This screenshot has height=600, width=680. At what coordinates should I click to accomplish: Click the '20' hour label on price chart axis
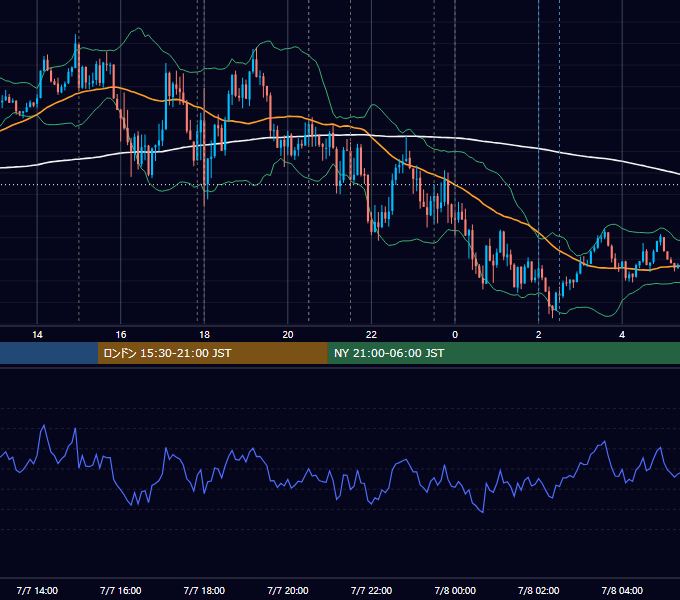(288, 335)
